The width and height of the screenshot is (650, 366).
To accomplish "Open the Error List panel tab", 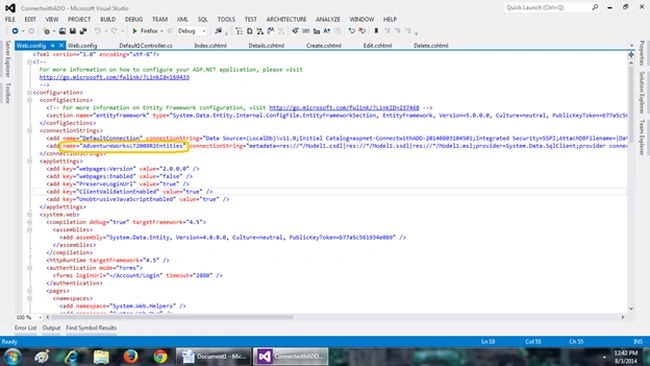I will tap(25, 328).
